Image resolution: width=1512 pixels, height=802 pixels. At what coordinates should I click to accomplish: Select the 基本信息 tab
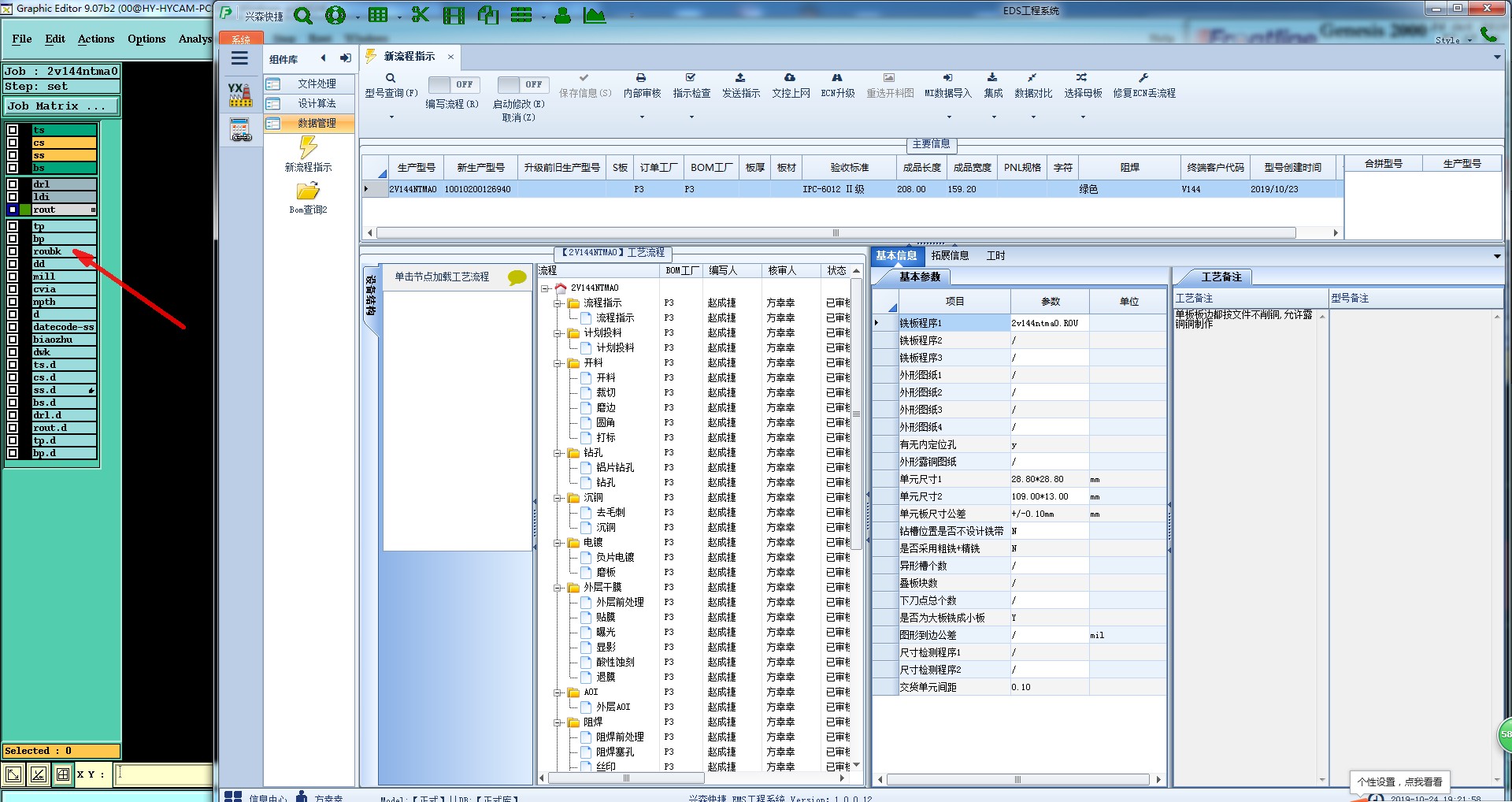[896, 255]
